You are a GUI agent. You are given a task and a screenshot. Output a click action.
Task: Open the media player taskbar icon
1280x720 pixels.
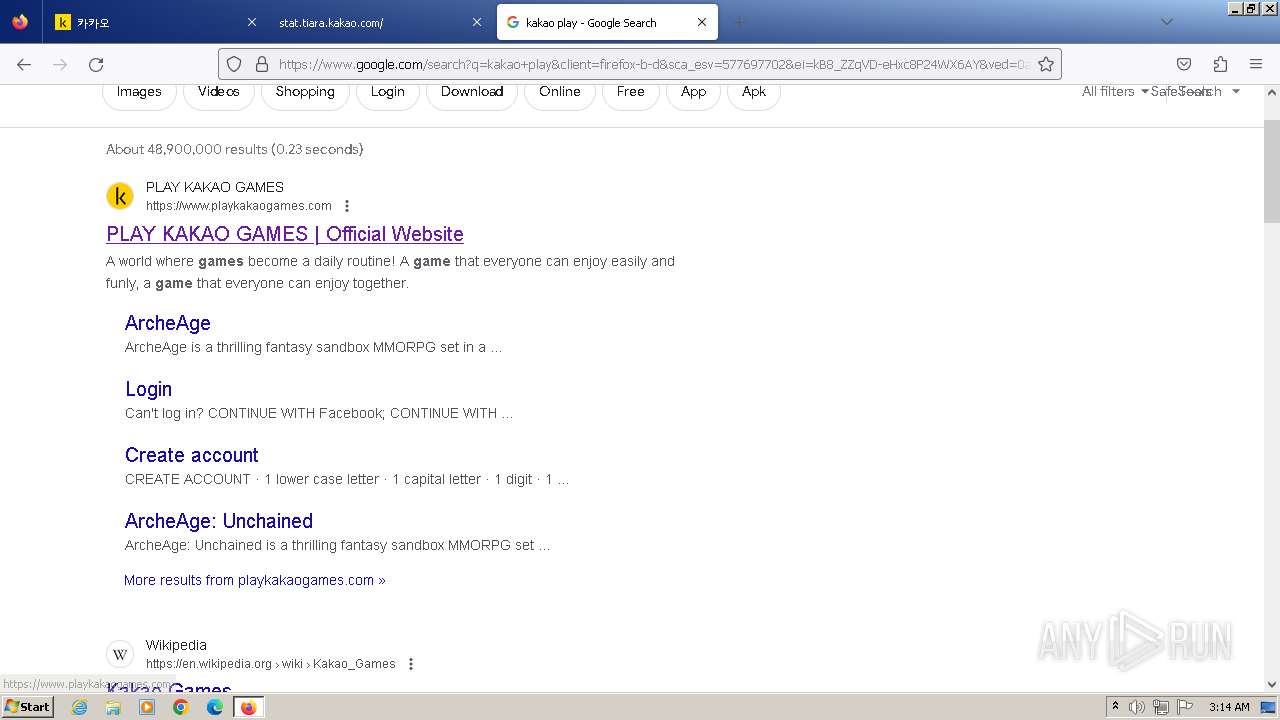147,707
